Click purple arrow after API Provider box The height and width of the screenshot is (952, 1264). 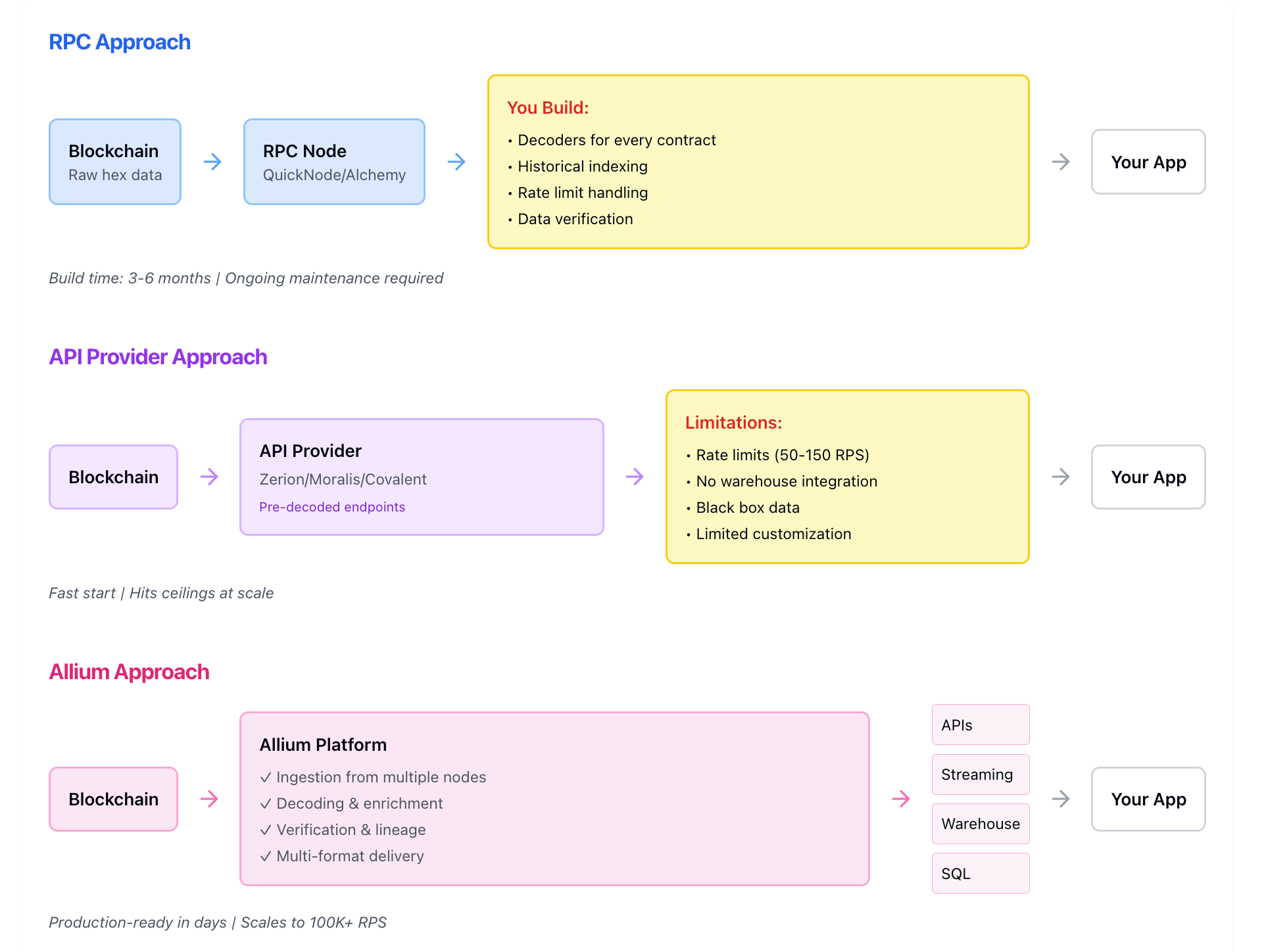click(x=635, y=477)
